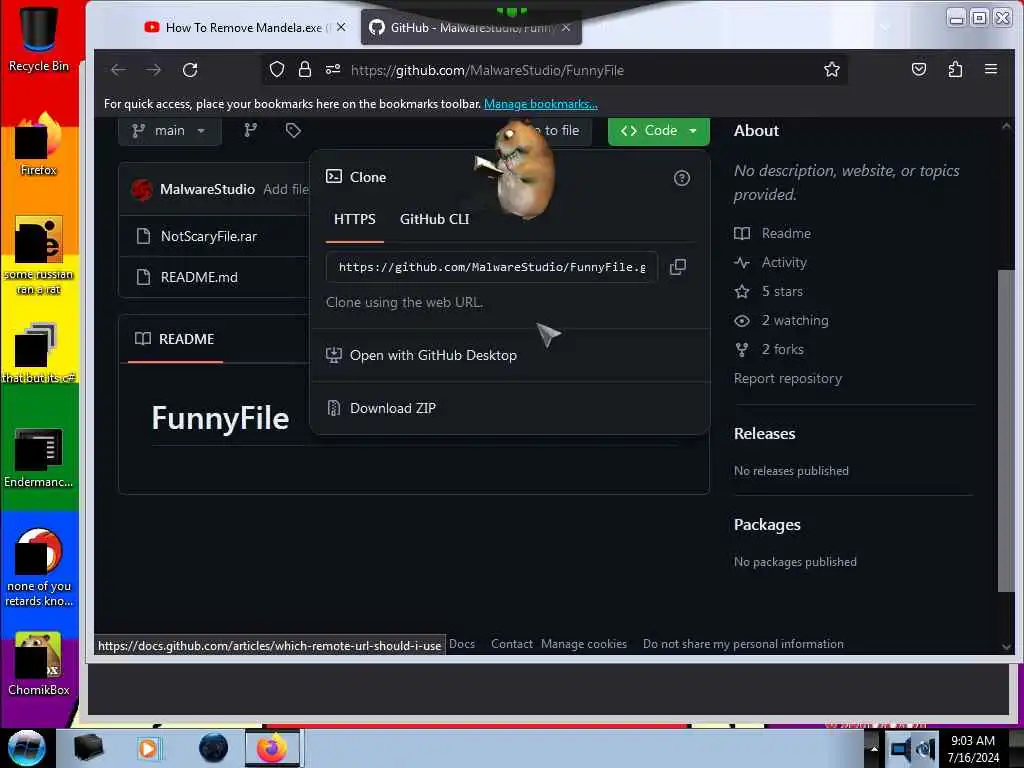Screen dimensions: 1024x768
Task: View site security padlock info
Action: point(305,69)
